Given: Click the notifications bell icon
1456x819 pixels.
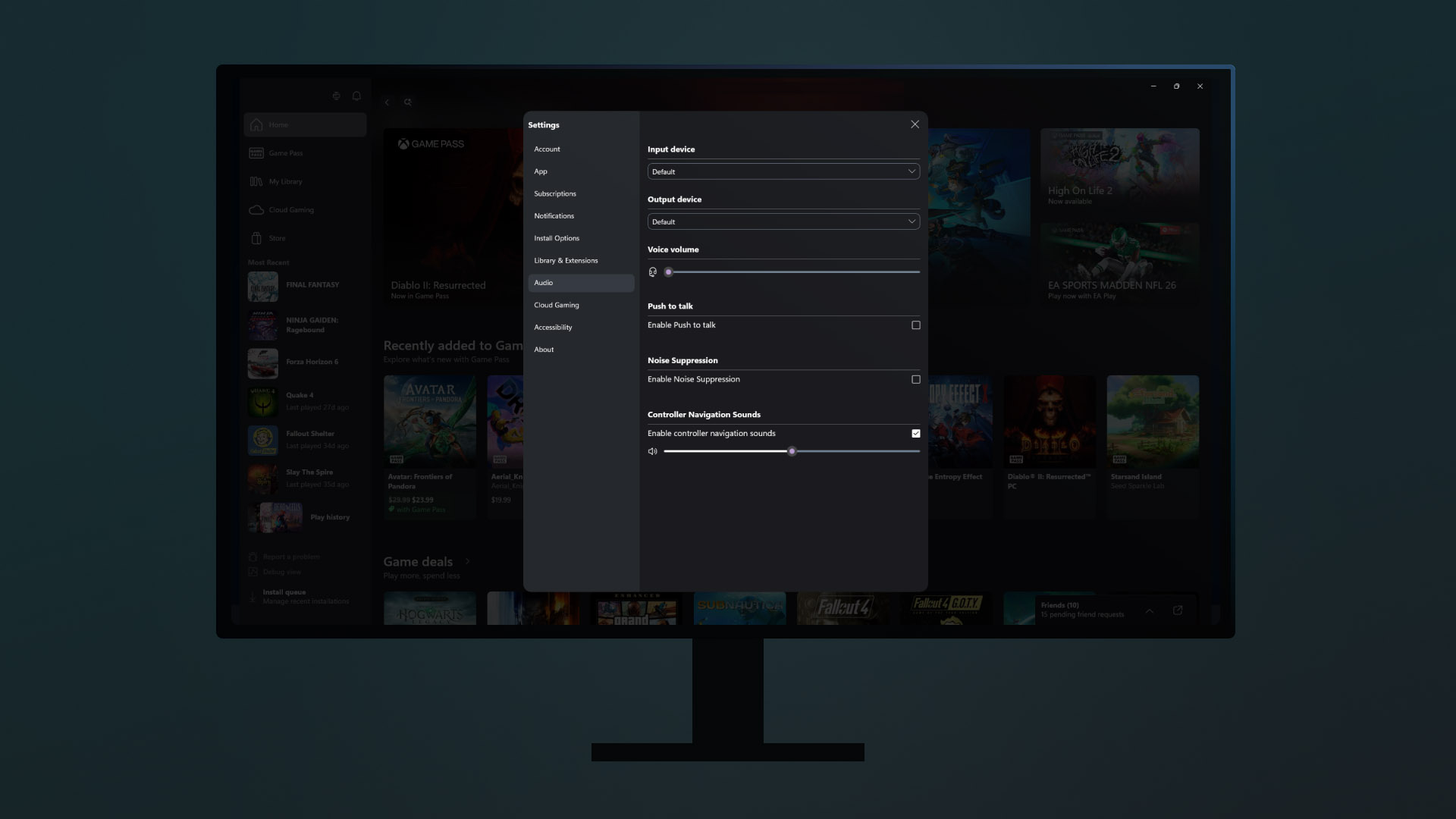Looking at the screenshot, I should click(x=356, y=96).
